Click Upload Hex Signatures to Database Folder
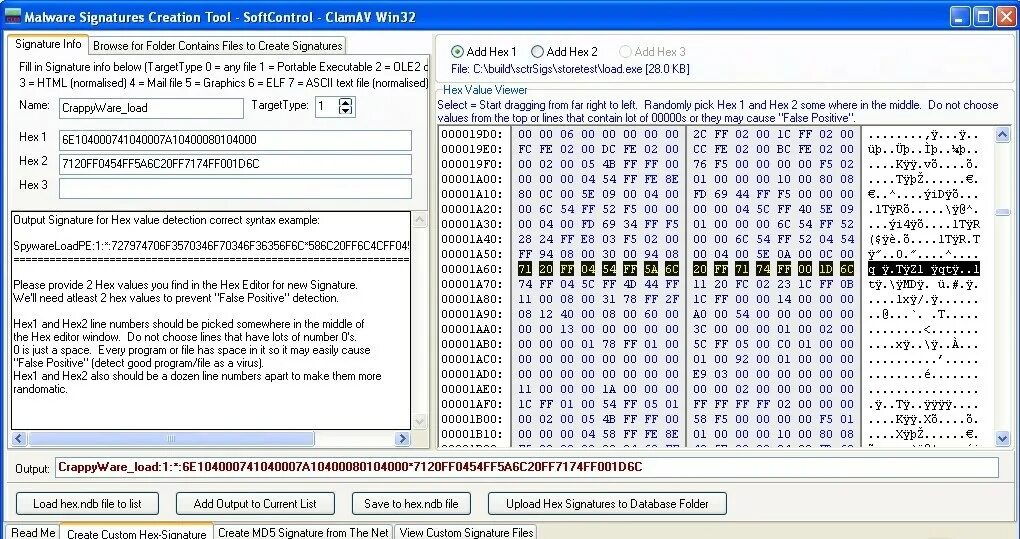This screenshot has height=539, width=1020. [607, 503]
